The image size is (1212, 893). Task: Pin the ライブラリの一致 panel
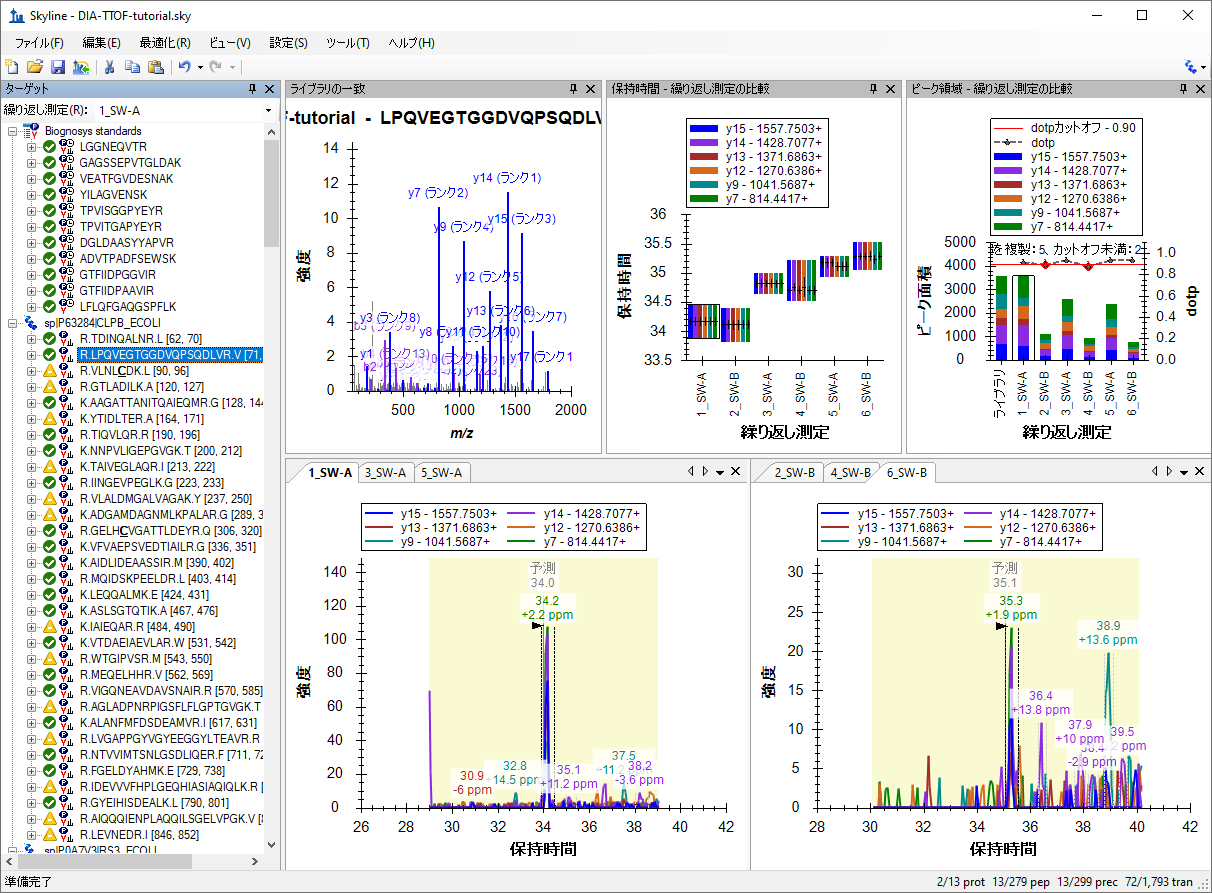[574, 89]
